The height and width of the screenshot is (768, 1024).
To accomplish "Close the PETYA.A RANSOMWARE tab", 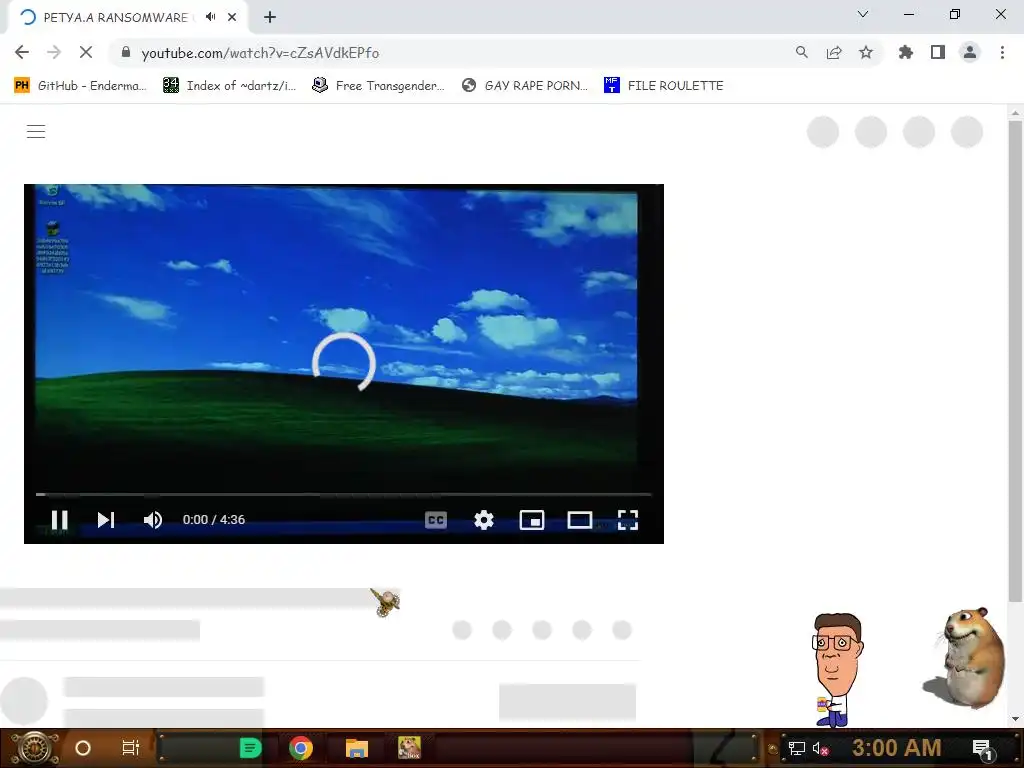I will 232,17.
